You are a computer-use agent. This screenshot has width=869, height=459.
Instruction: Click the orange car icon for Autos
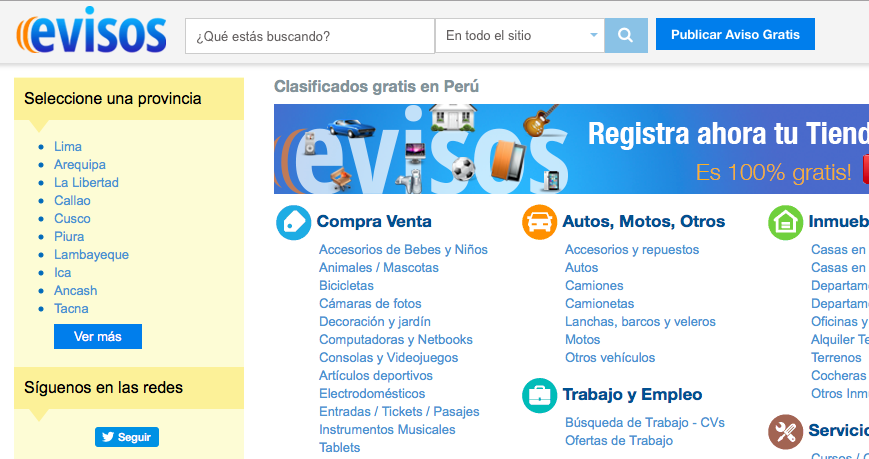(539, 222)
